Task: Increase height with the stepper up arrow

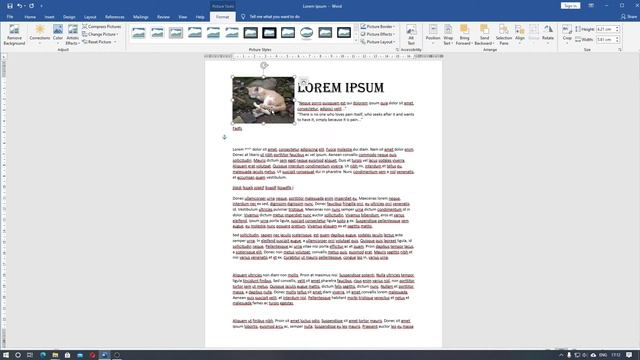Action: [618, 28]
